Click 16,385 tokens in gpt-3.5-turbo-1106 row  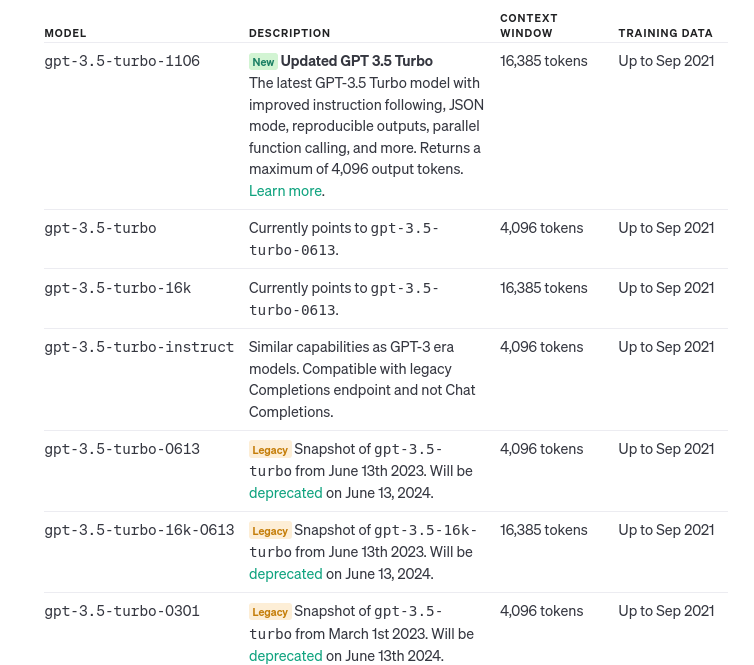[x=543, y=61]
